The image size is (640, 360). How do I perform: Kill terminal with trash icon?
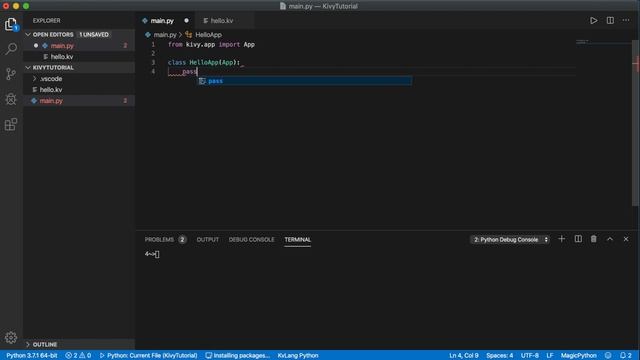click(593, 239)
